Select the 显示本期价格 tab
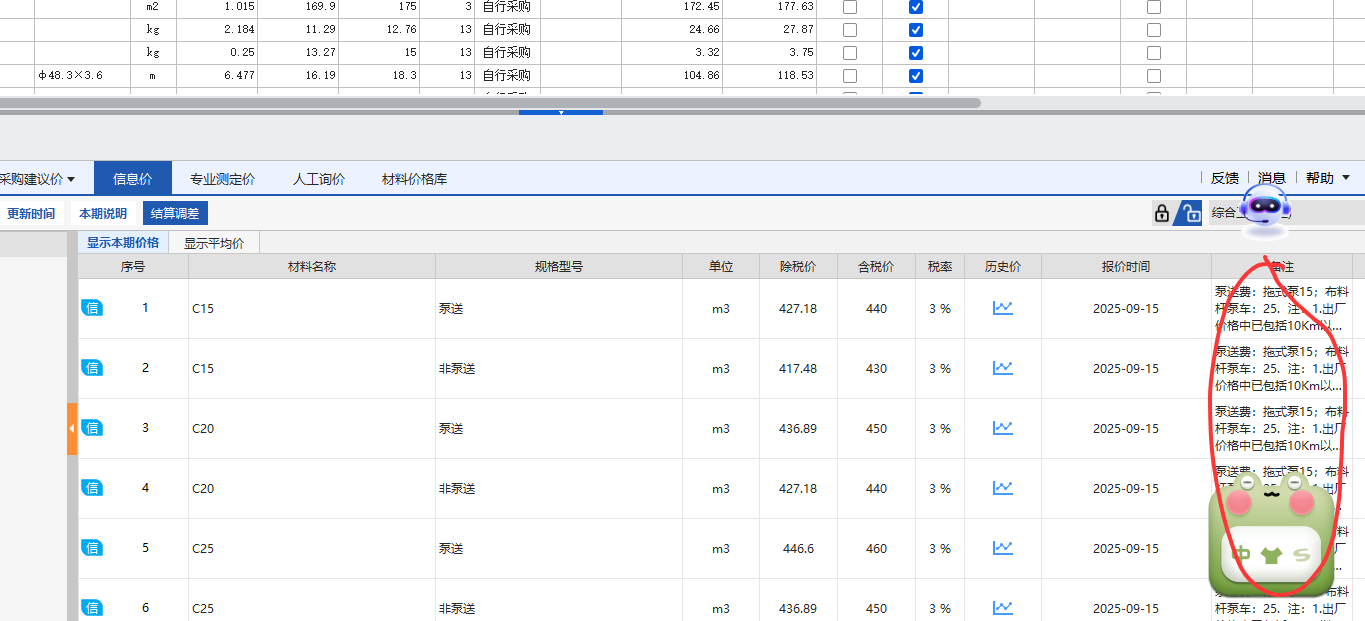This screenshot has height=621, width=1365. (x=123, y=242)
